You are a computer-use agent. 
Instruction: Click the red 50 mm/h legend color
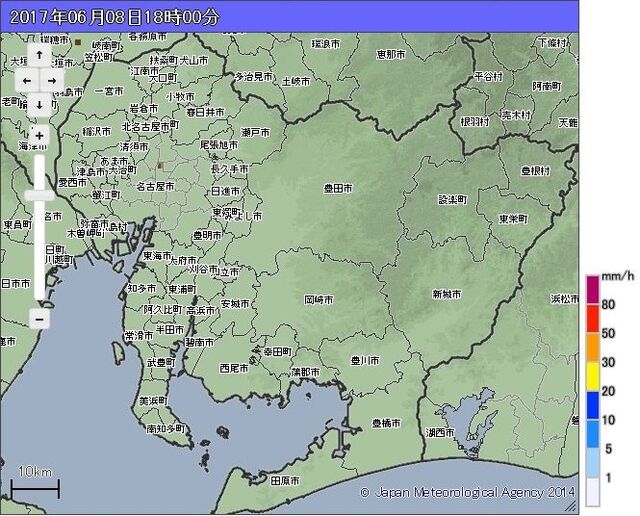click(x=593, y=318)
